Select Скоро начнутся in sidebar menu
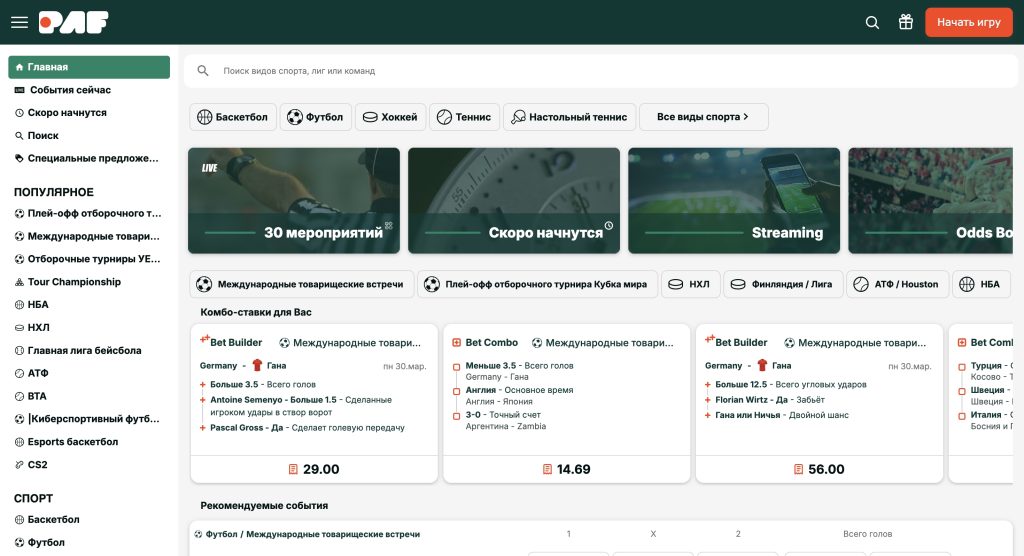Viewport: 1024px width, 556px height. [x=66, y=113]
